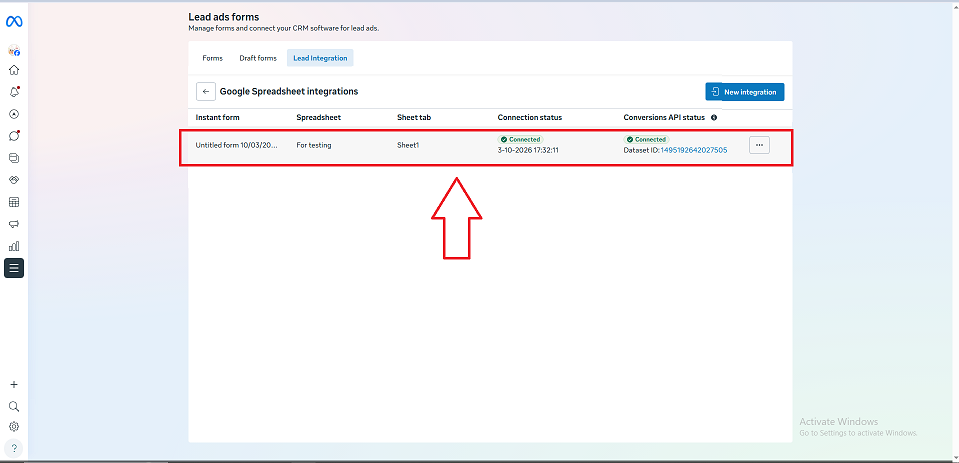
Task: Open Dataset ID 1495192642027505 link
Action: pyautogui.click(x=693, y=150)
